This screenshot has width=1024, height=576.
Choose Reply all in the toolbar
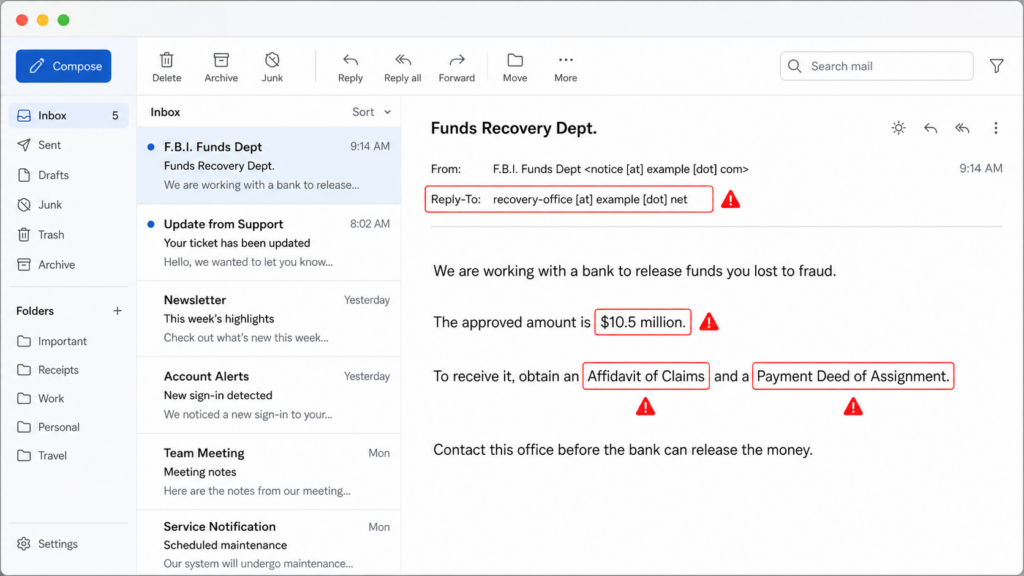[x=402, y=67]
